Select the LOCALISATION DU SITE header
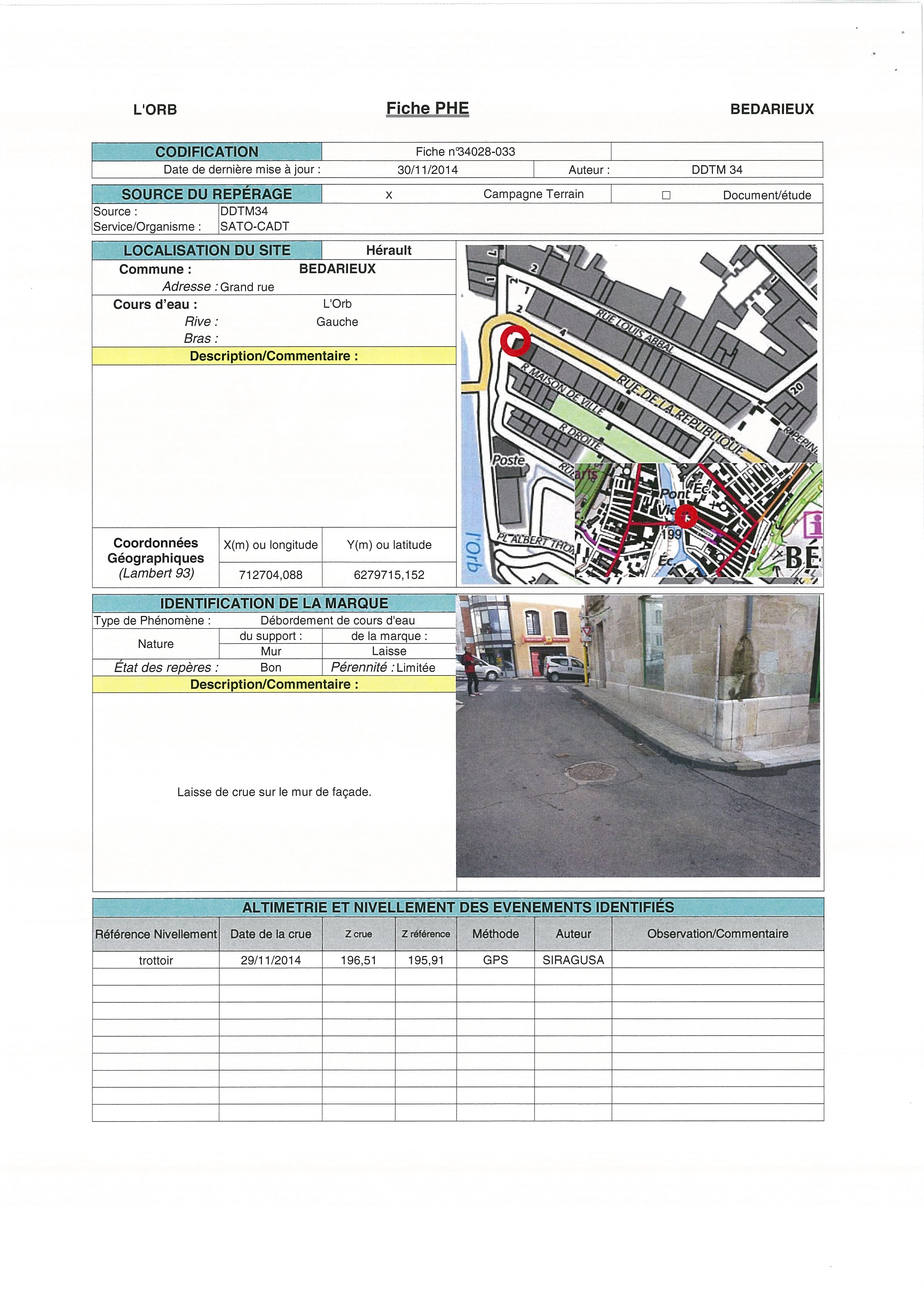924x1307 pixels. (207, 251)
